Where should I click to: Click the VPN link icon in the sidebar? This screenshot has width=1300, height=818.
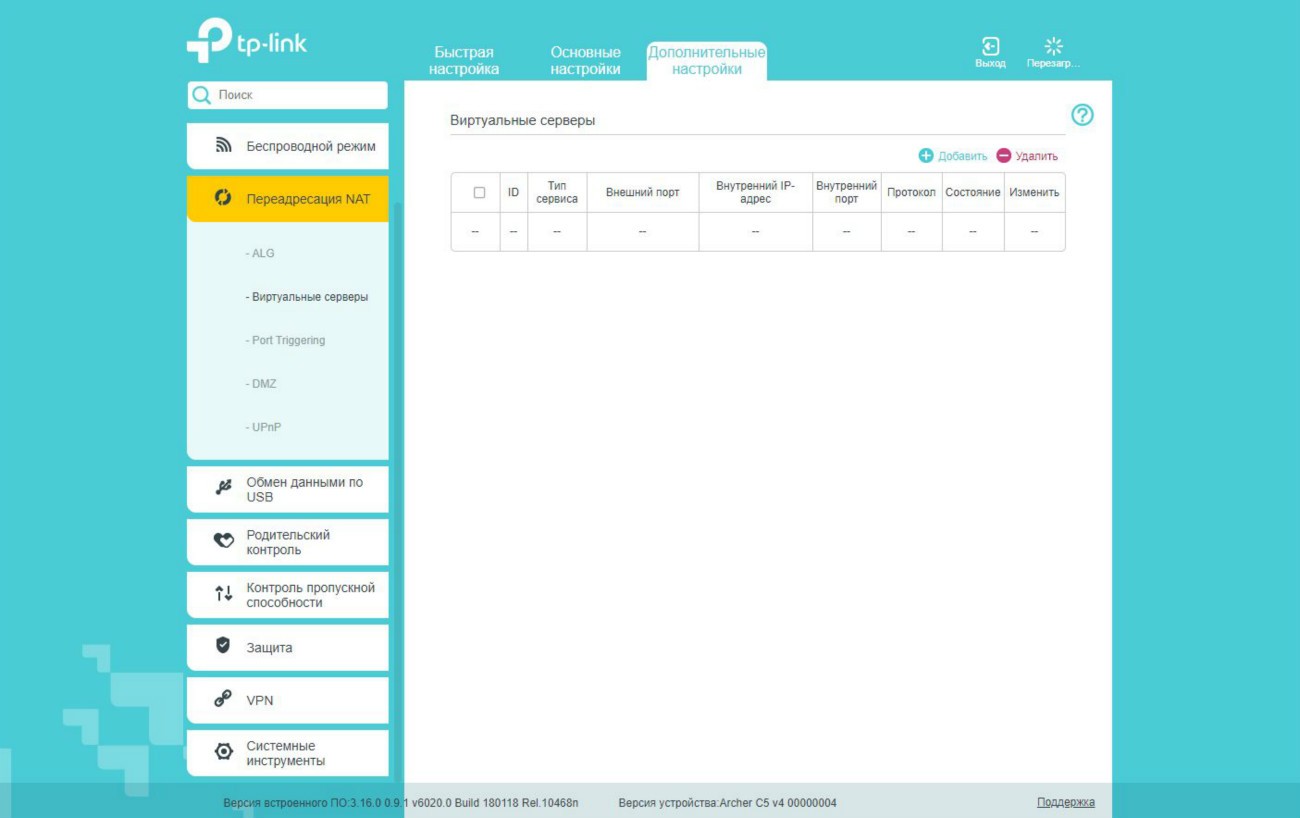click(223, 700)
